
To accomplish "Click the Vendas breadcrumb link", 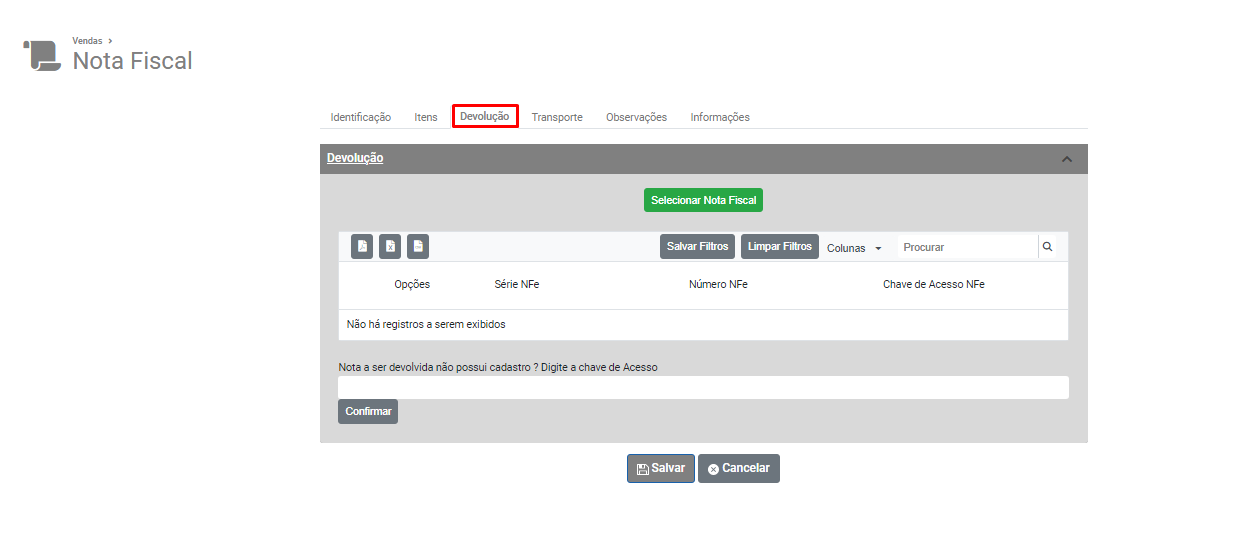I will click(x=87, y=41).
